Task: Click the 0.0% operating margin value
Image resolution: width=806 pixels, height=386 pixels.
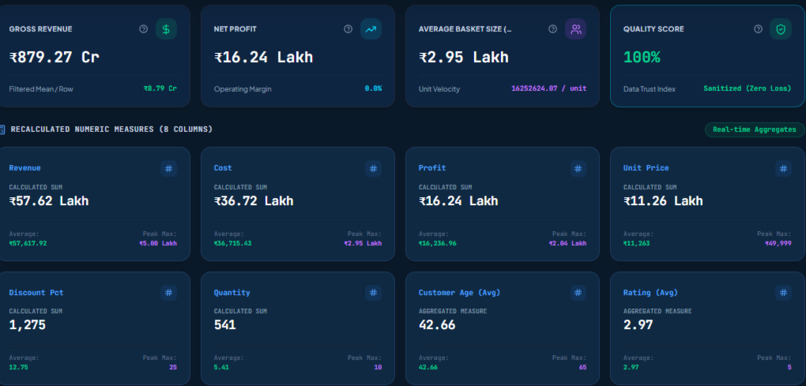Action: (373, 88)
